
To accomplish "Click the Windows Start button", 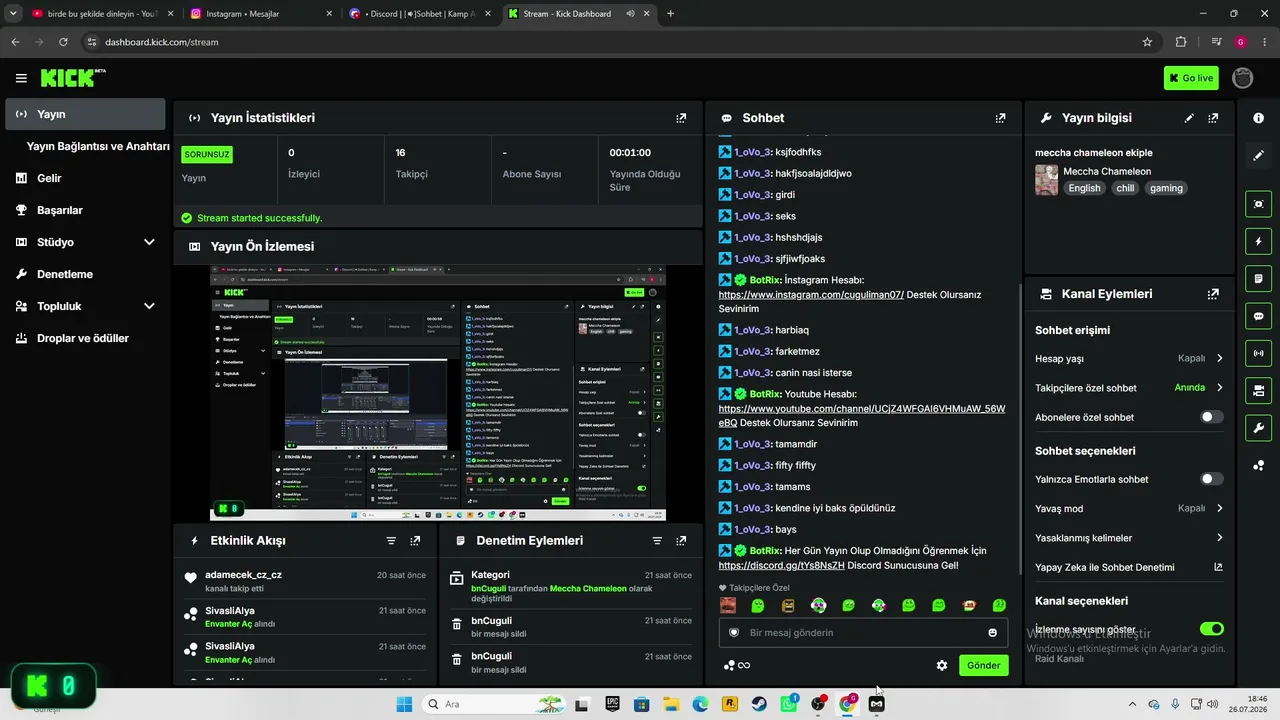I will pos(404,704).
